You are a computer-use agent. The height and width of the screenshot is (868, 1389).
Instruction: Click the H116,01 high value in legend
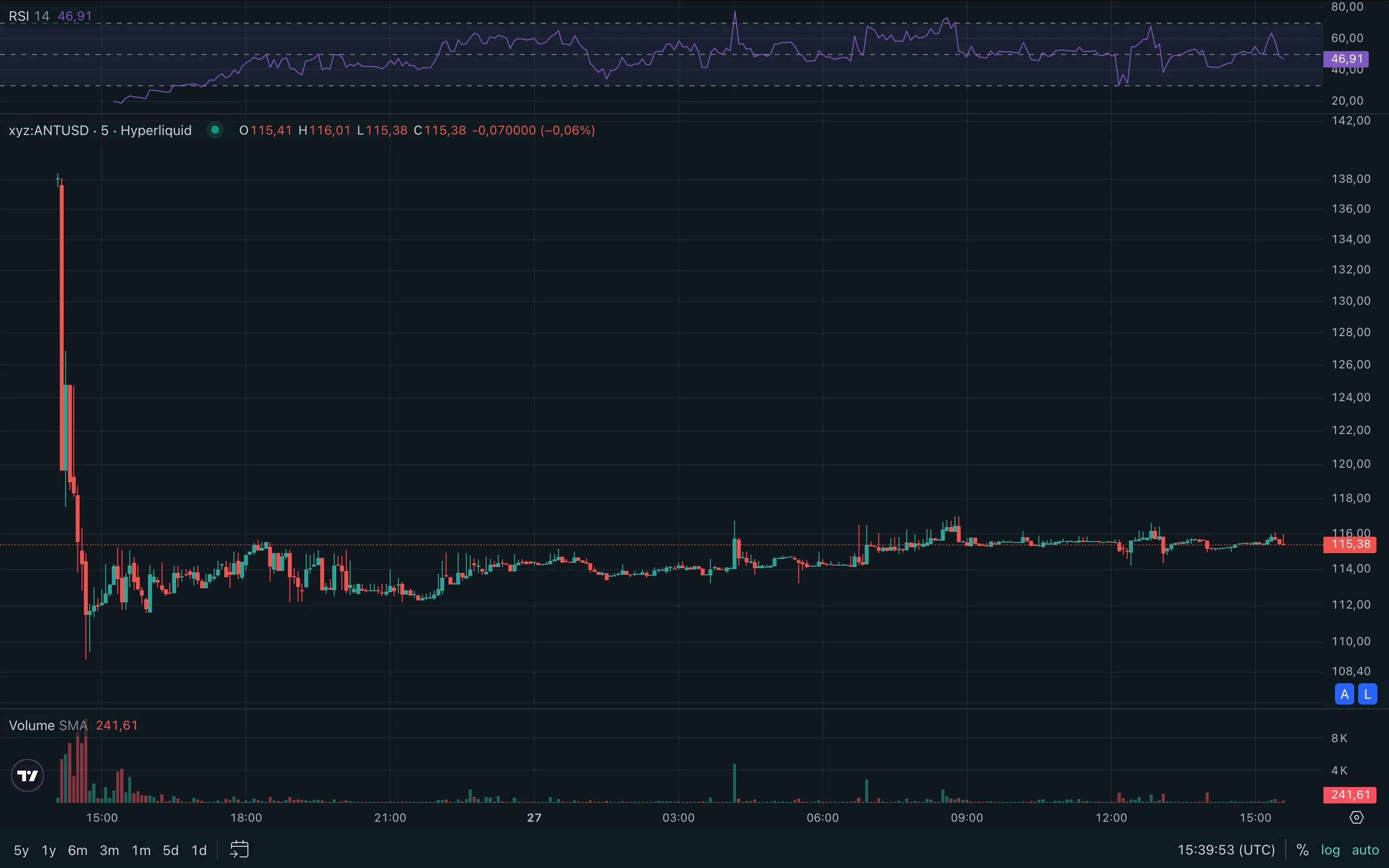point(324,130)
